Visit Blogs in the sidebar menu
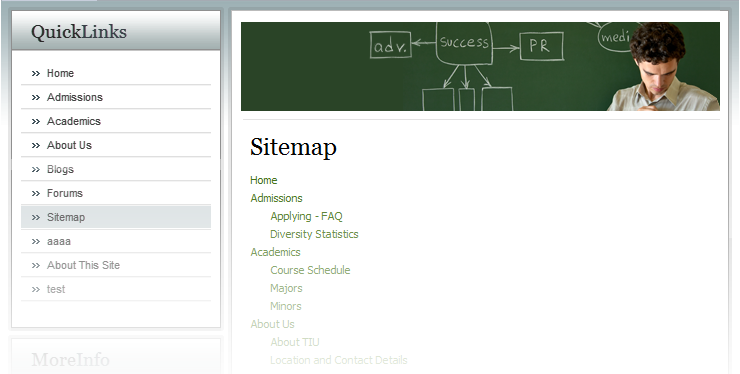This screenshot has height=374, width=740. click(116, 170)
